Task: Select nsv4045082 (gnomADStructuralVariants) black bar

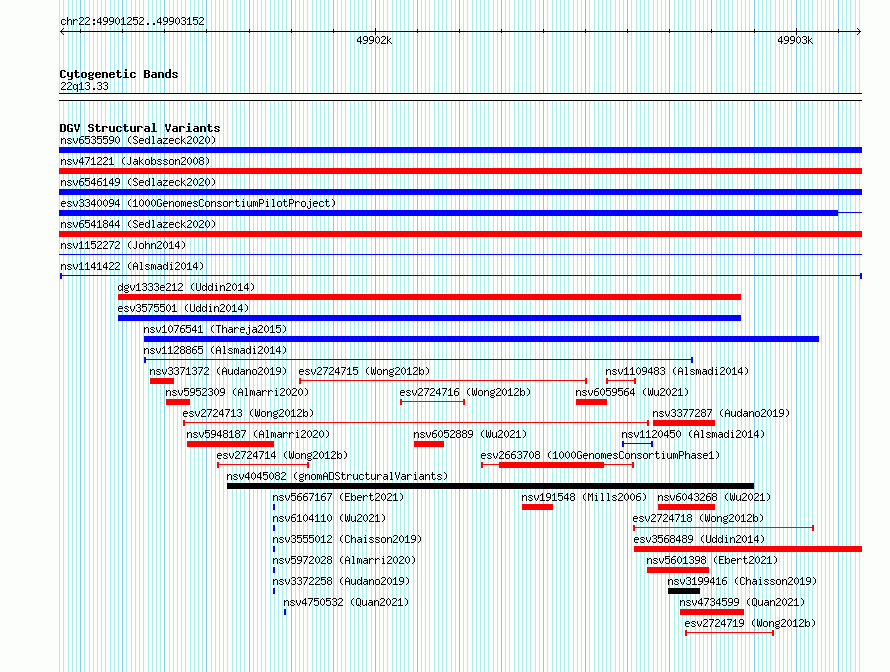Action: click(490, 486)
